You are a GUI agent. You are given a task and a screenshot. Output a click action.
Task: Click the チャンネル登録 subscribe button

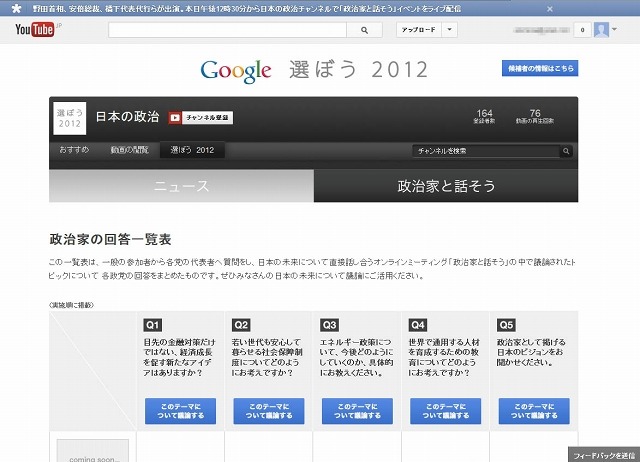[207, 118]
